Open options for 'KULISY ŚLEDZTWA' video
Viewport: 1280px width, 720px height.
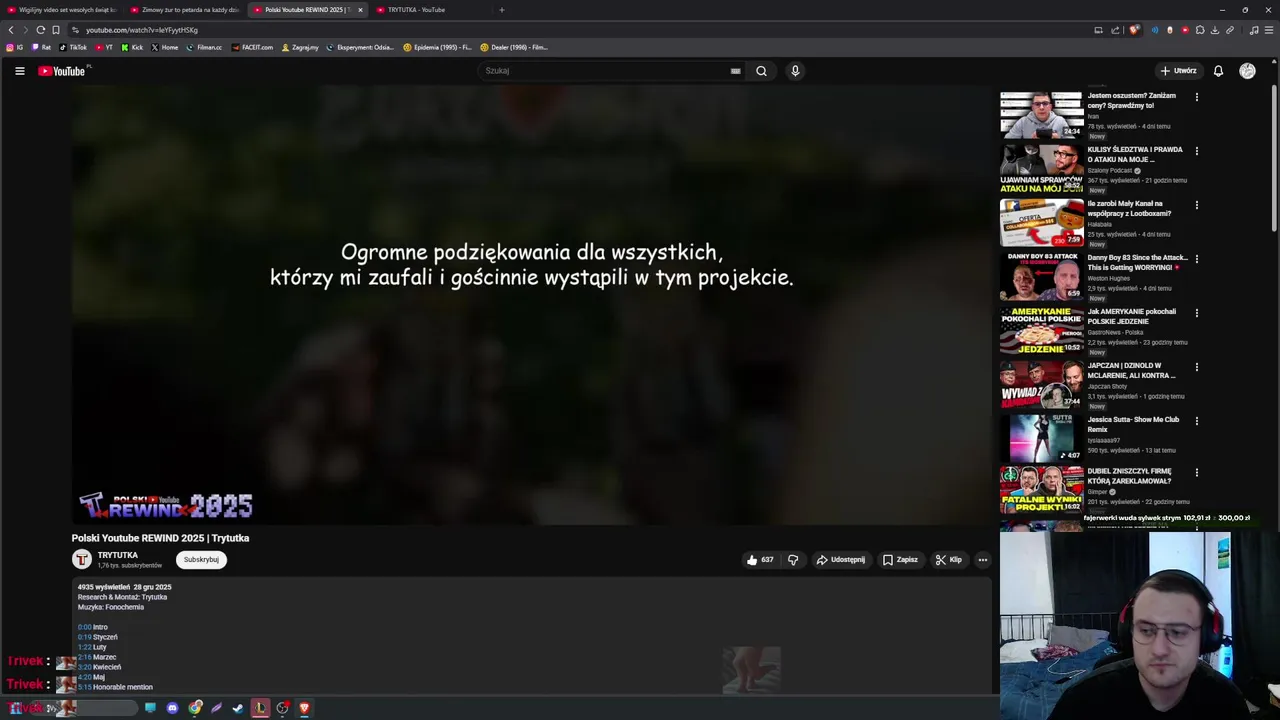(x=1196, y=151)
